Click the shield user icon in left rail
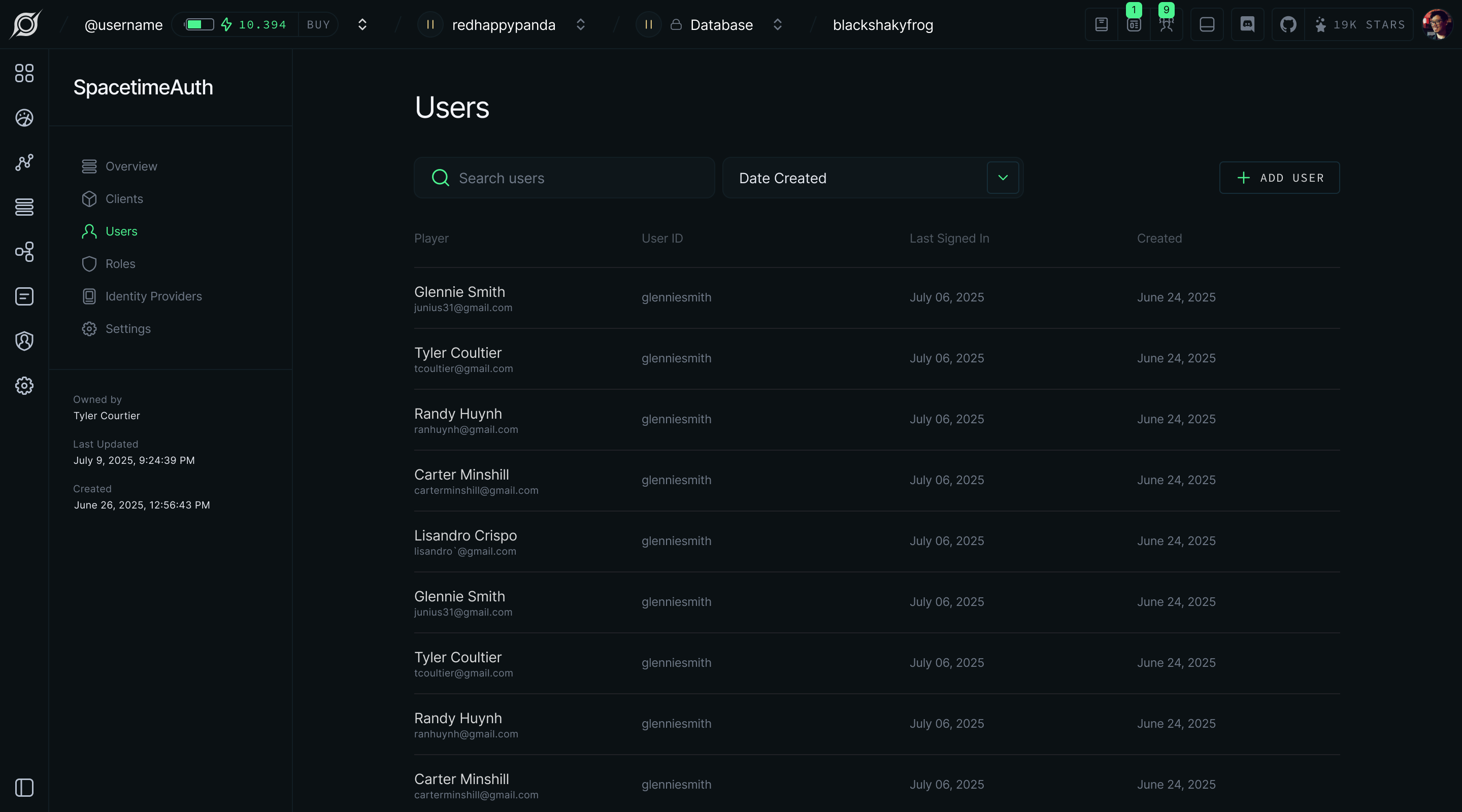This screenshot has height=812, width=1462. pos(24,341)
